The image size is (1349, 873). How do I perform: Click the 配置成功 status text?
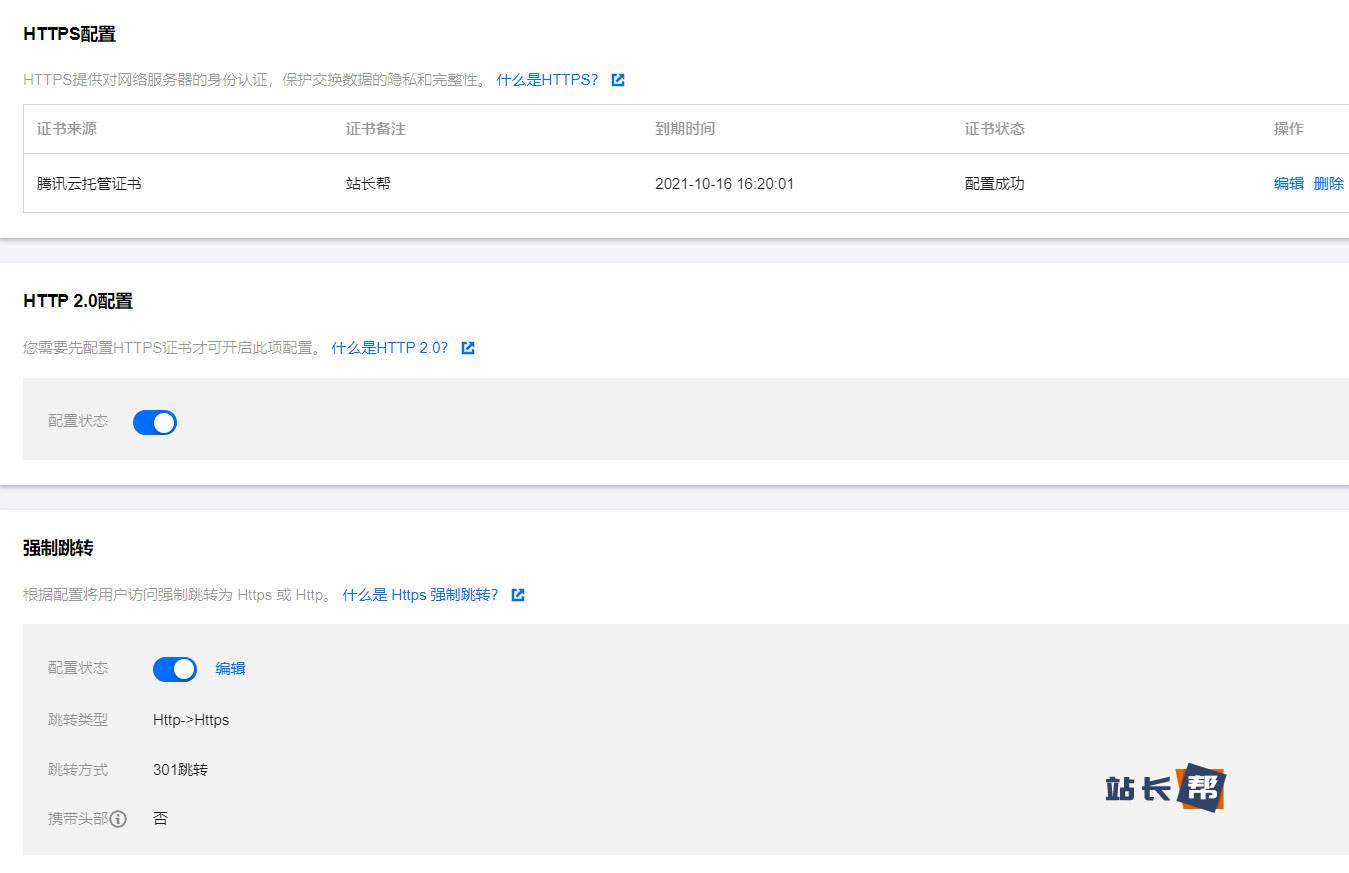[994, 183]
